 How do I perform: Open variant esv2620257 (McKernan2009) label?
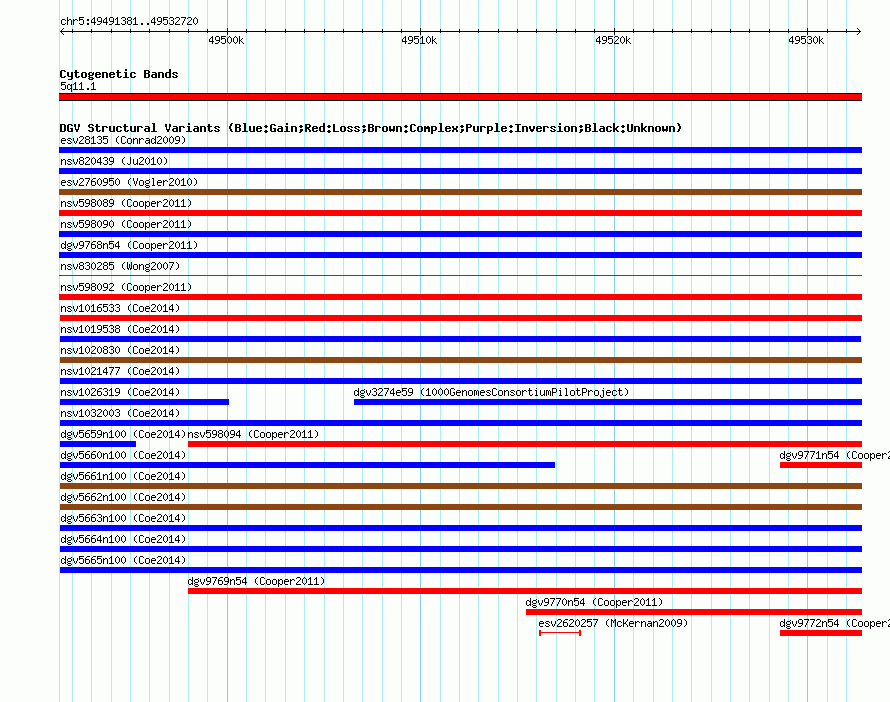613,623
